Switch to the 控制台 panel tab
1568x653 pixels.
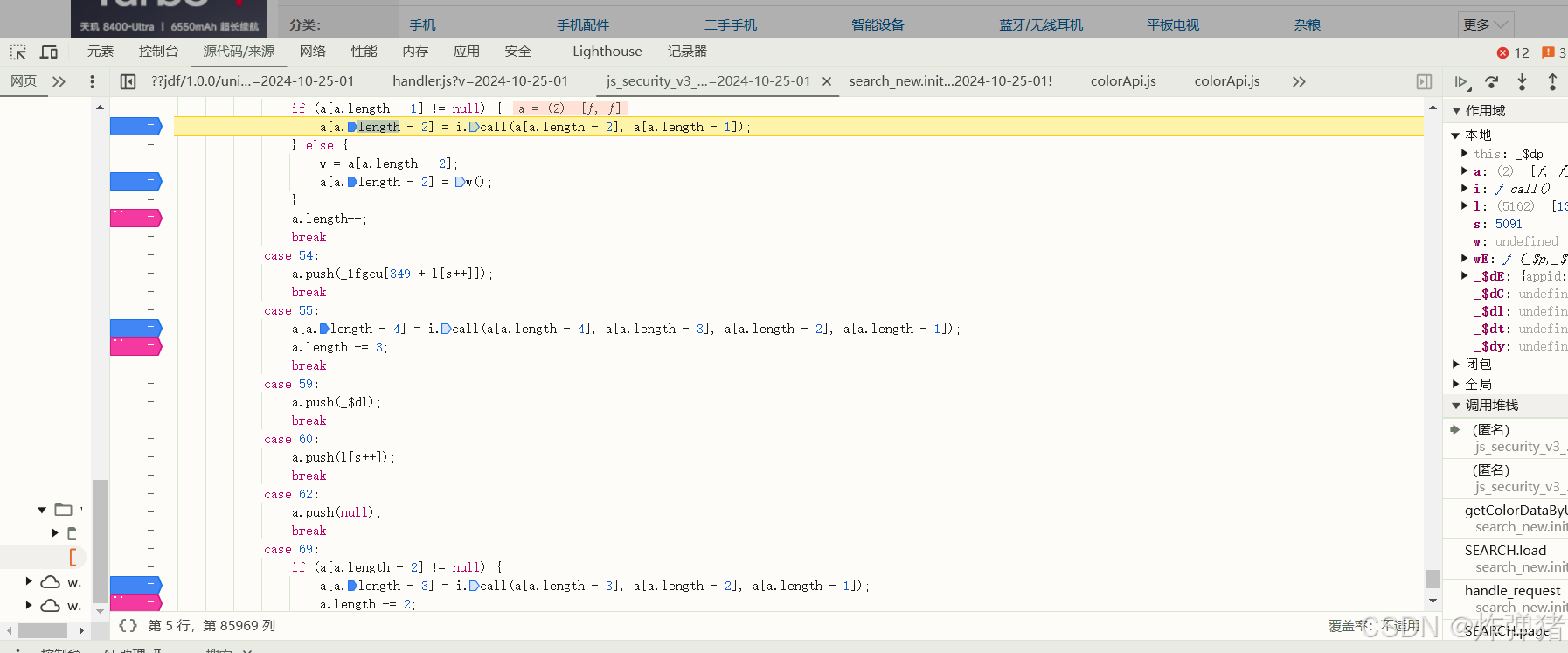(158, 52)
